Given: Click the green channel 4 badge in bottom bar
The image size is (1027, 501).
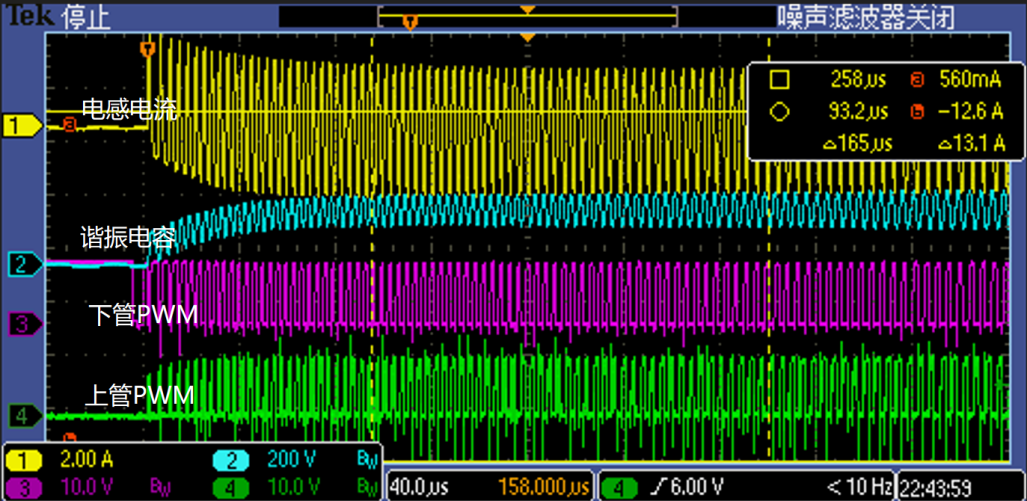Looking at the screenshot, I should pyautogui.click(x=232, y=487).
